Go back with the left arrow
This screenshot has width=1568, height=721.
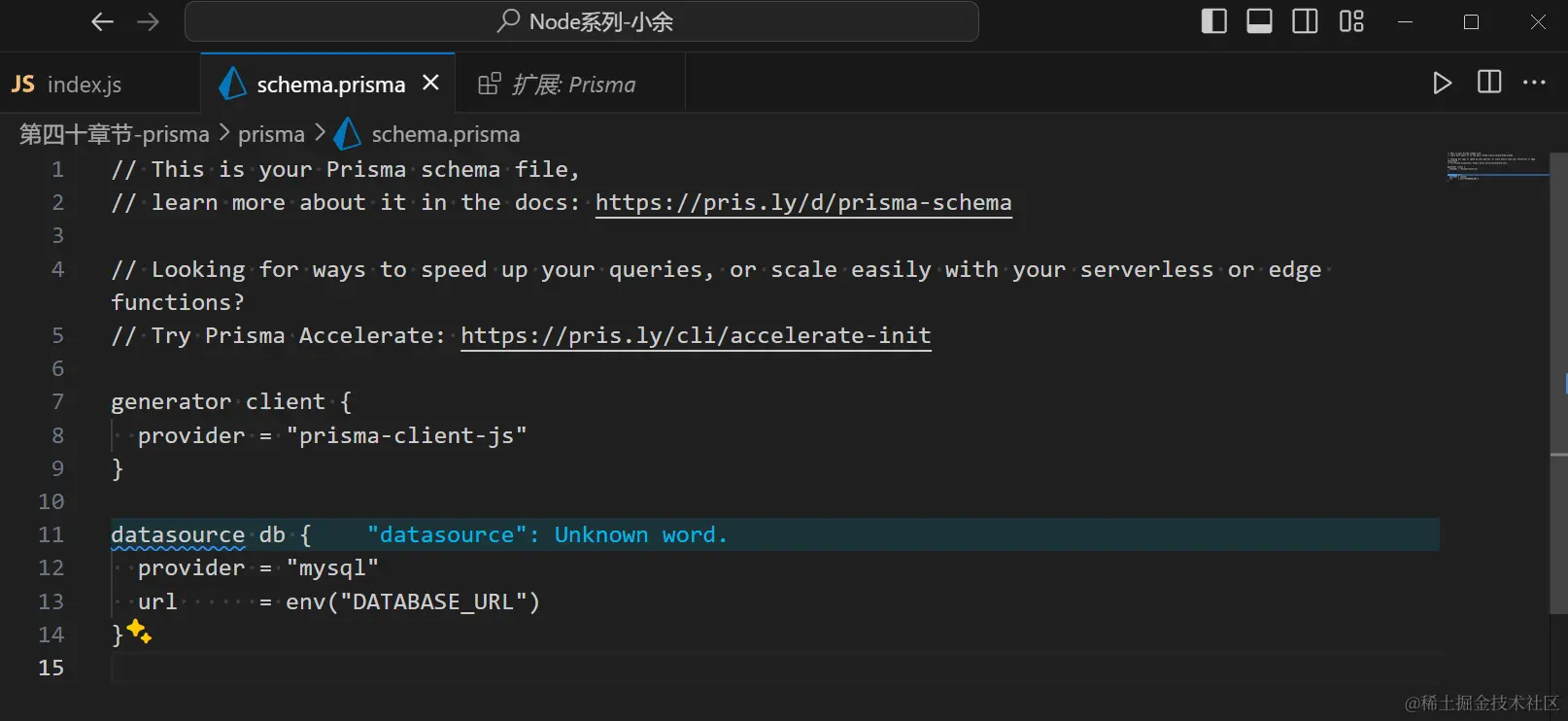pos(102,21)
